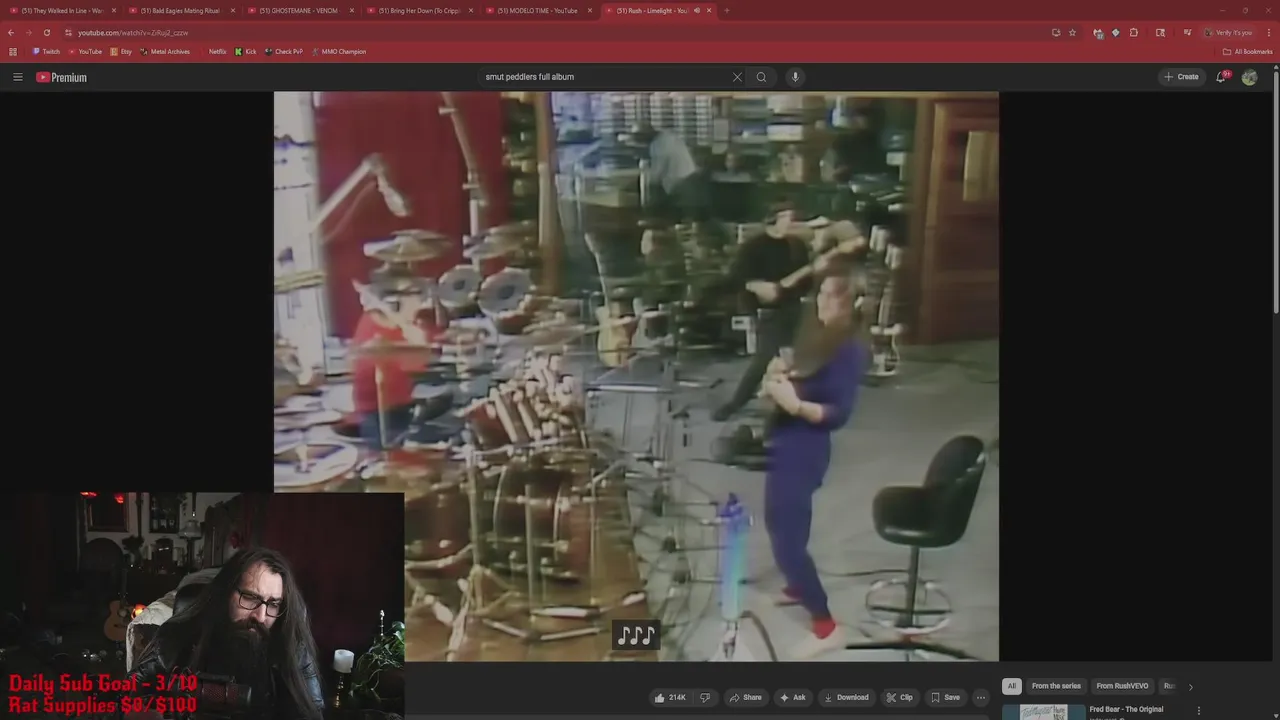Image resolution: width=1280 pixels, height=720 pixels.
Task: Open All Bookmarks folder
Action: click(1248, 51)
